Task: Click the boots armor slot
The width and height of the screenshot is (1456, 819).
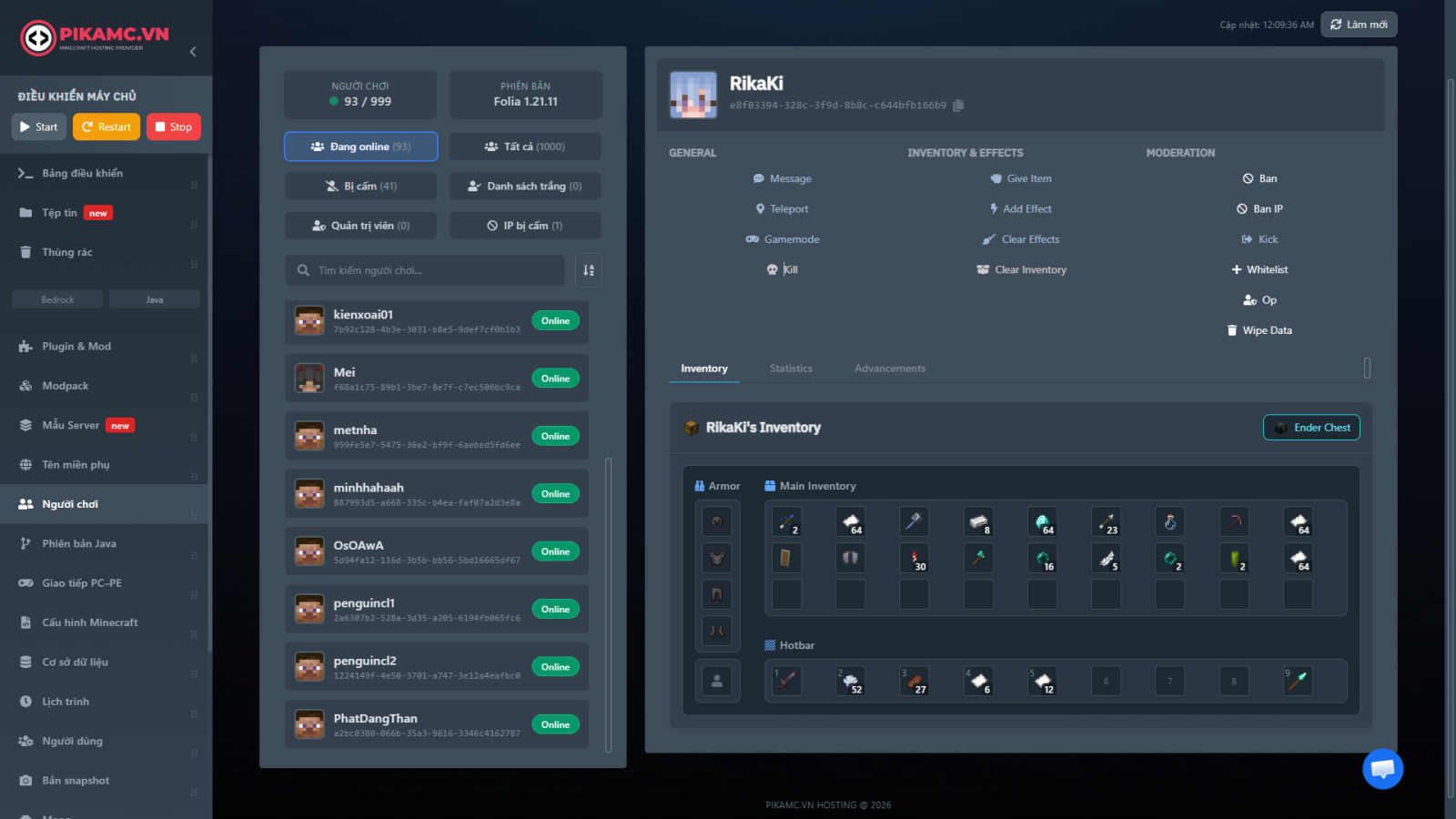Action: click(x=717, y=631)
